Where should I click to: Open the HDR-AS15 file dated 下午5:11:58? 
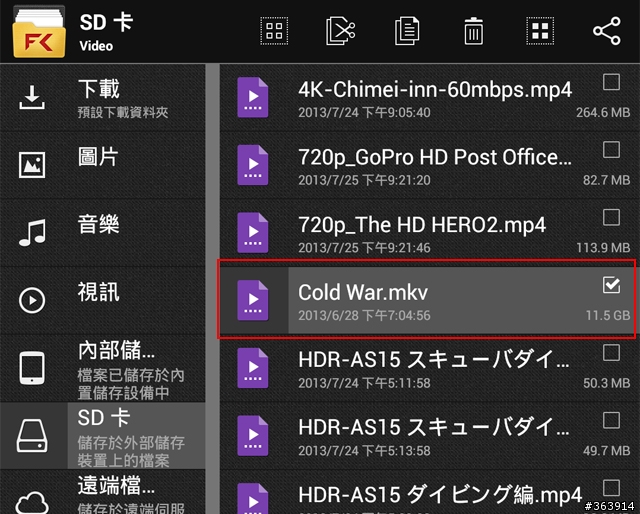tap(433, 360)
